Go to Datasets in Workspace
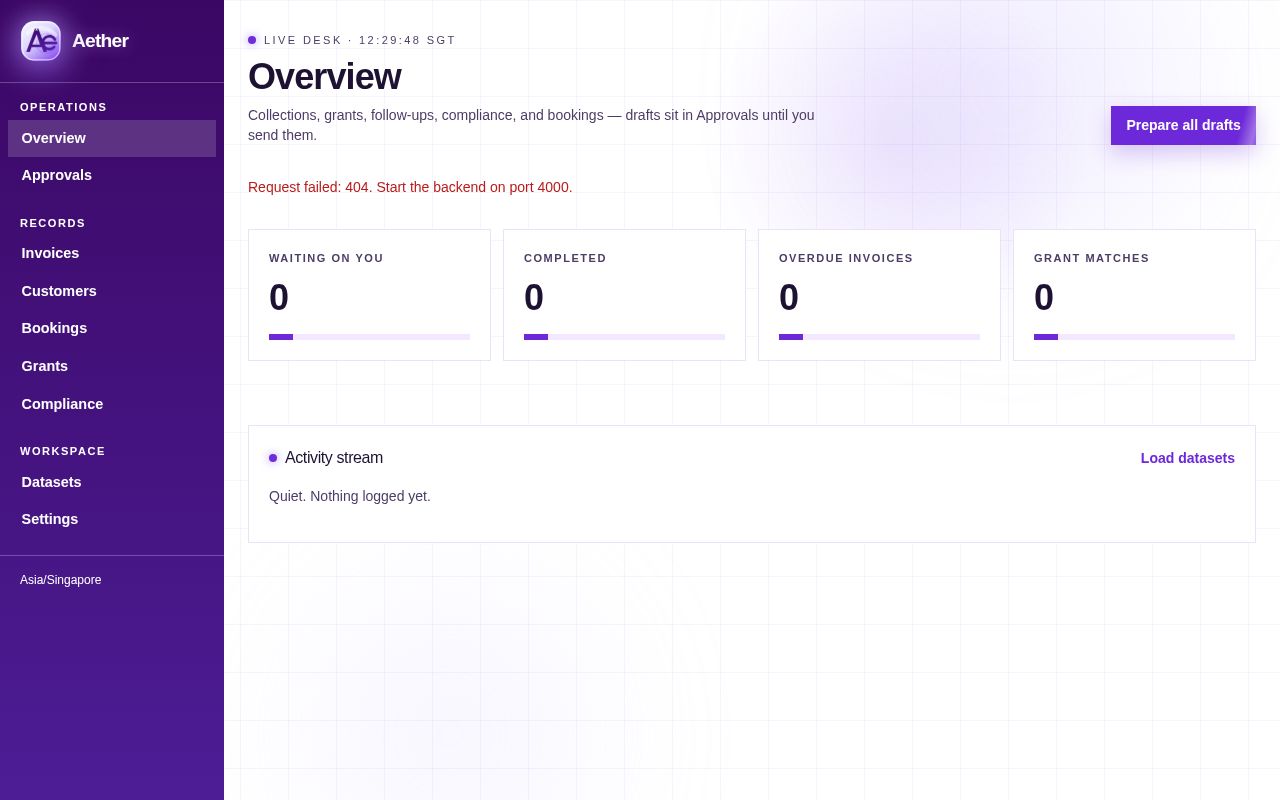The height and width of the screenshot is (800, 1280). point(112,482)
